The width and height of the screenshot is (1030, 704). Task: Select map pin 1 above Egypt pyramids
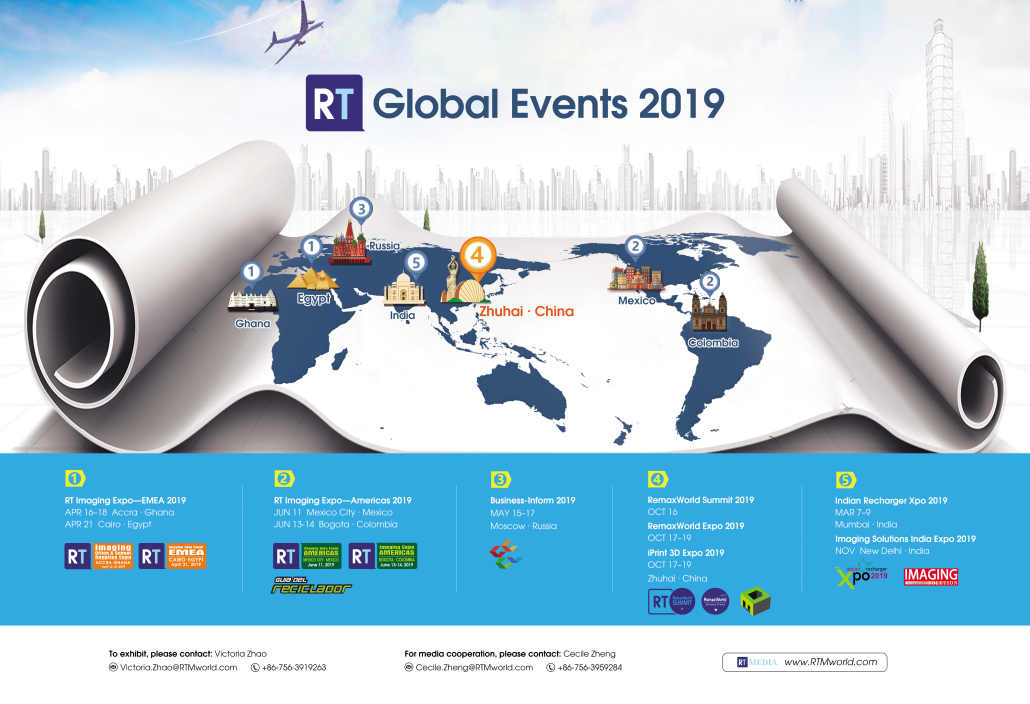(x=311, y=248)
